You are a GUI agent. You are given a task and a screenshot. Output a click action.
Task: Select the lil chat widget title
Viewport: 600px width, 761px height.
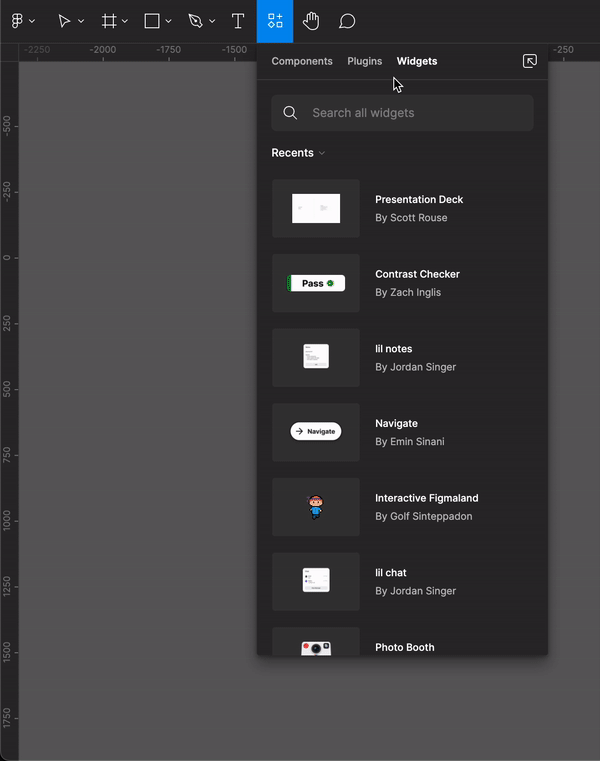pos(391,573)
